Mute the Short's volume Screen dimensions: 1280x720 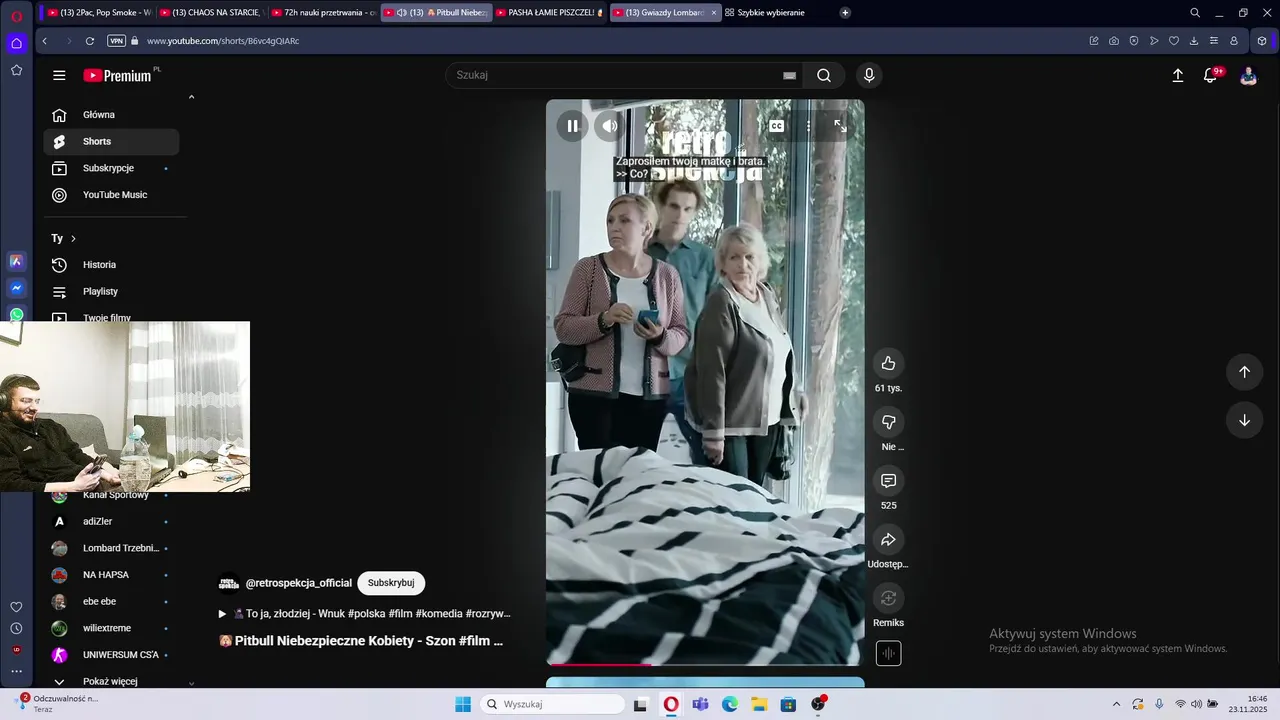point(609,126)
